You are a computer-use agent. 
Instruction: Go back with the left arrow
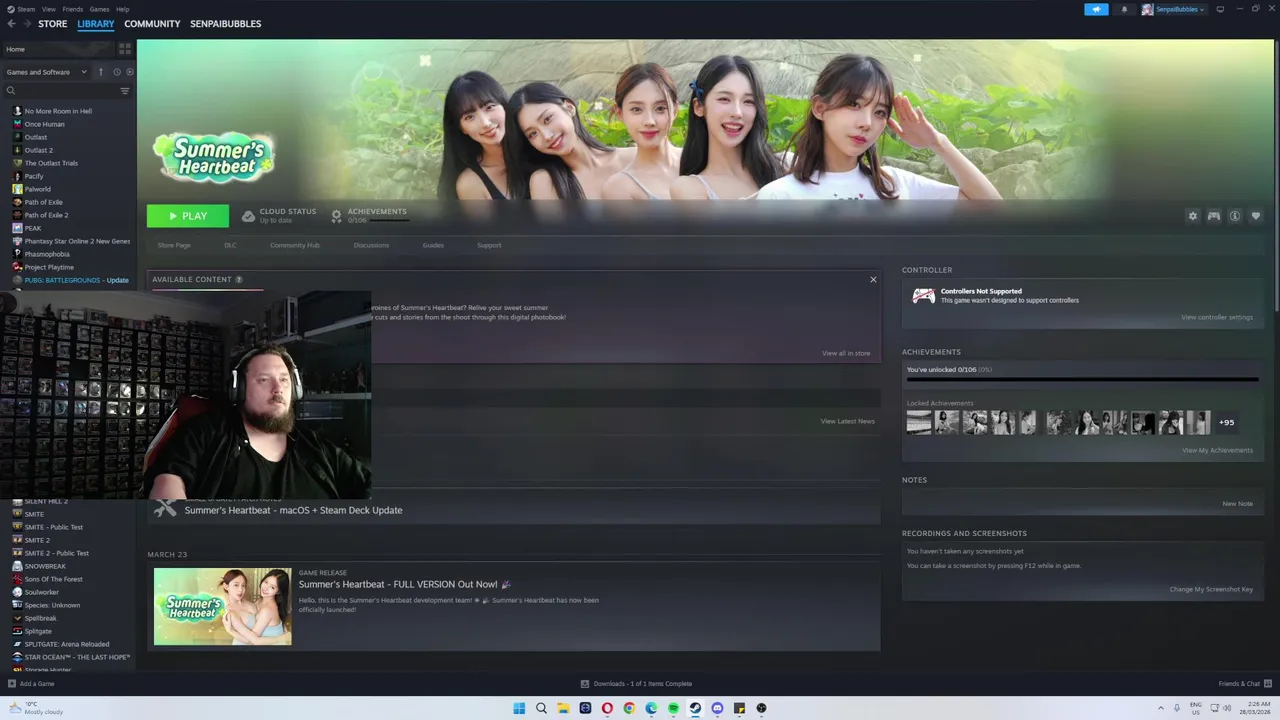click(x=12, y=24)
